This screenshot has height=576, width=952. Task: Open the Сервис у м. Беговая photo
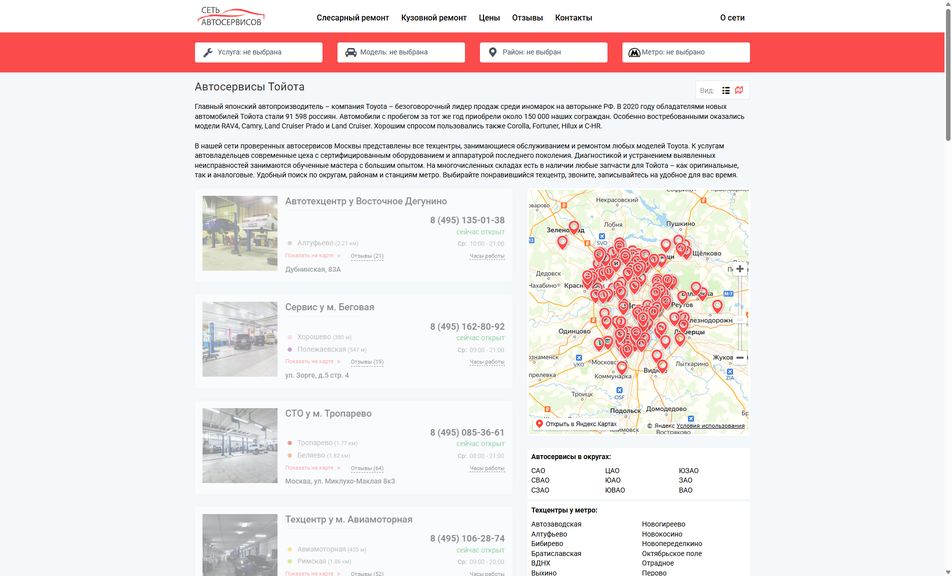pyautogui.click(x=240, y=339)
